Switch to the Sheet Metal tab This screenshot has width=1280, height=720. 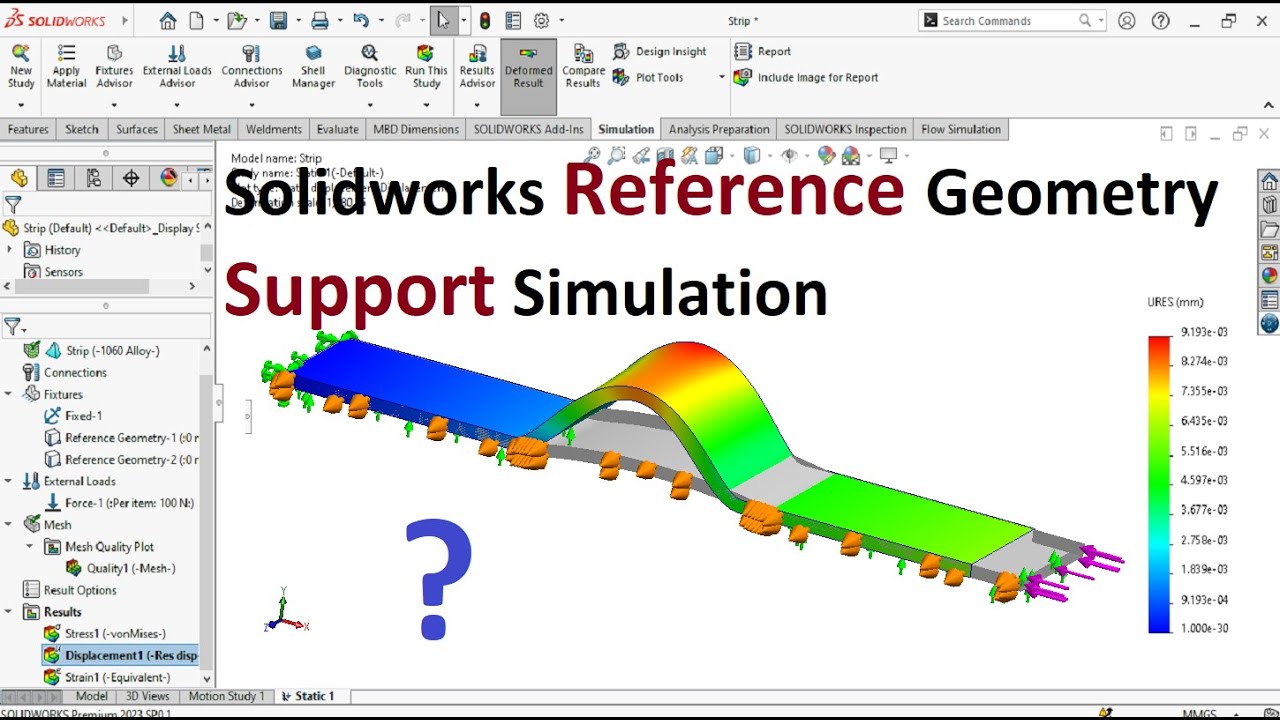pos(201,129)
